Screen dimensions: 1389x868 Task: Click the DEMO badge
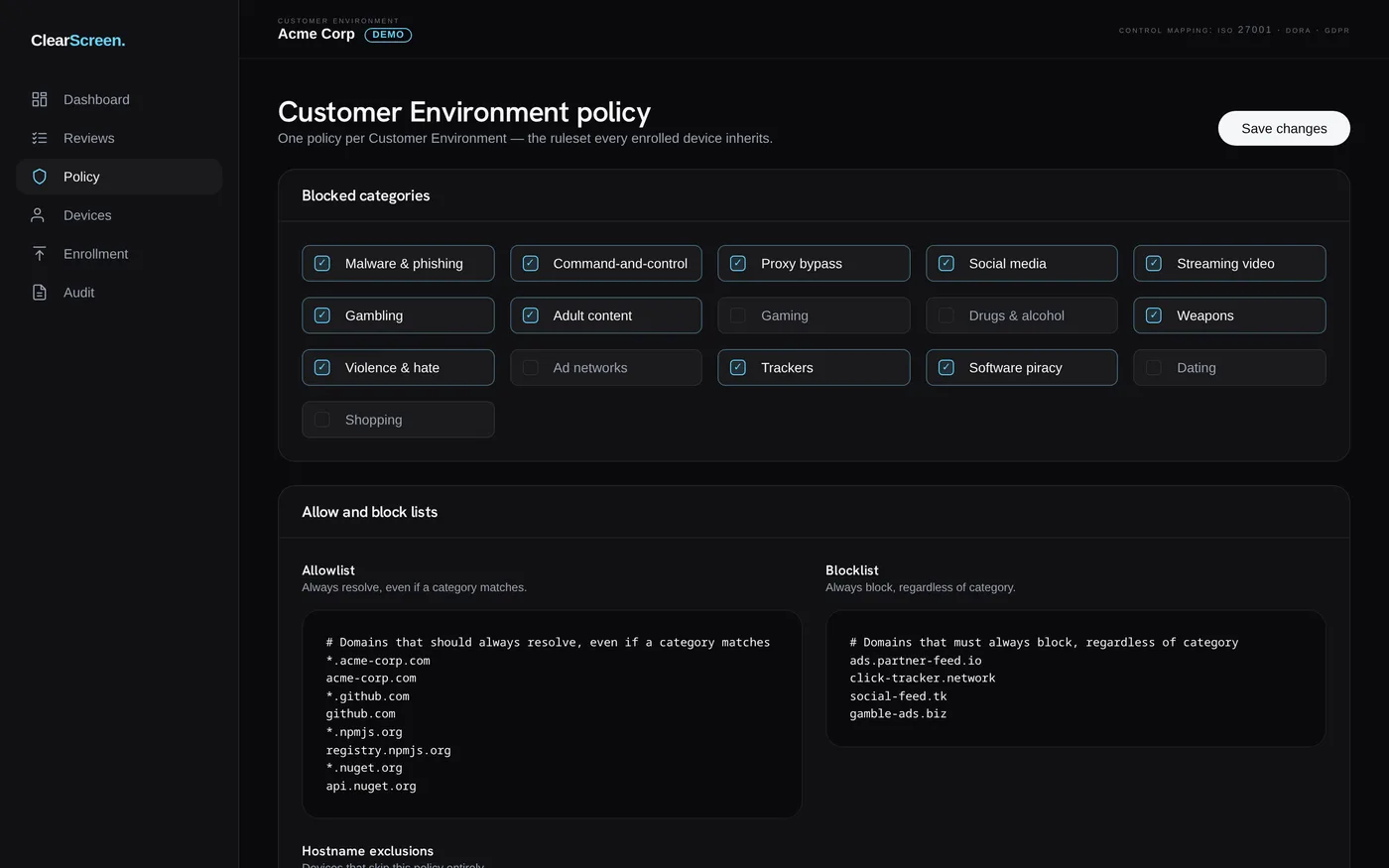pyautogui.click(x=388, y=35)
